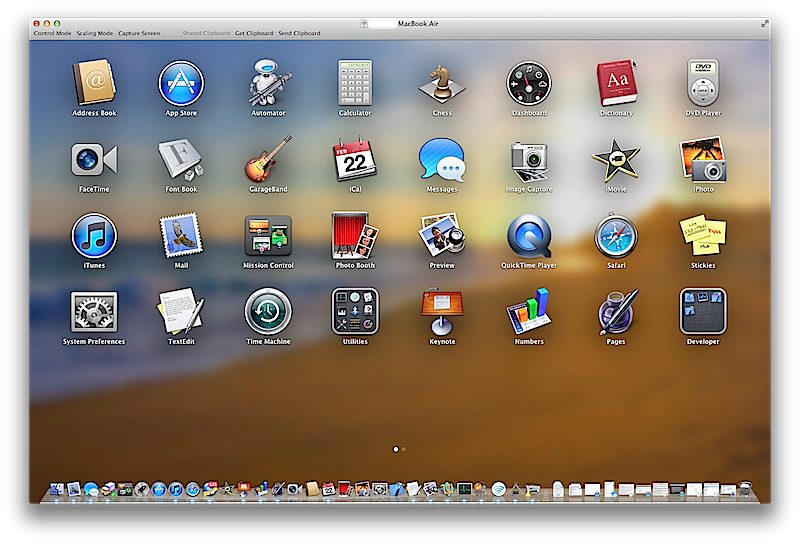Screen dimensions: 800x544
Task: Click the FaceTime camera in the Dock
Action: tap(294, 489)
